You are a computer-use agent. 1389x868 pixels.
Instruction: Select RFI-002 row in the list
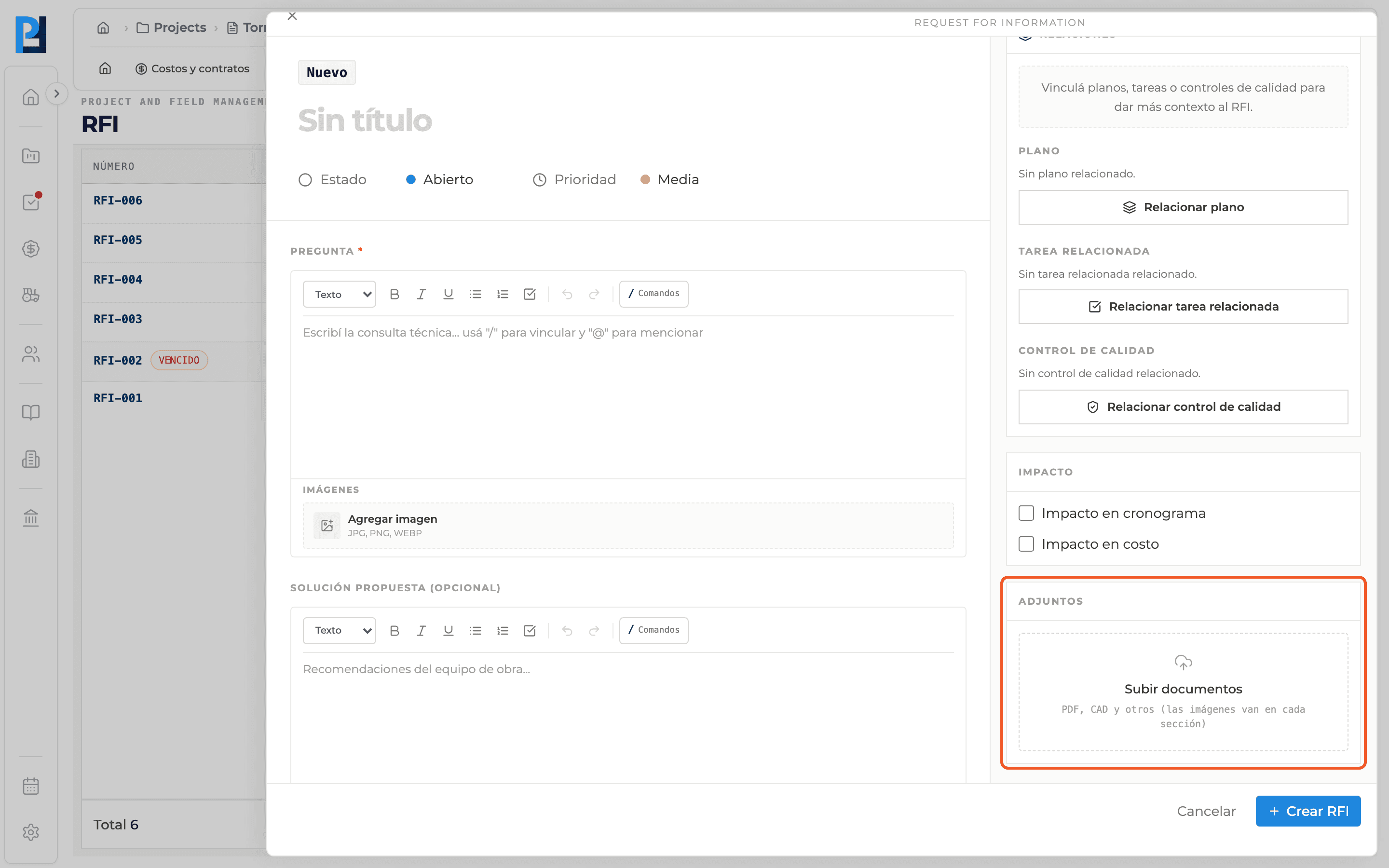click(x=174, y=361)
